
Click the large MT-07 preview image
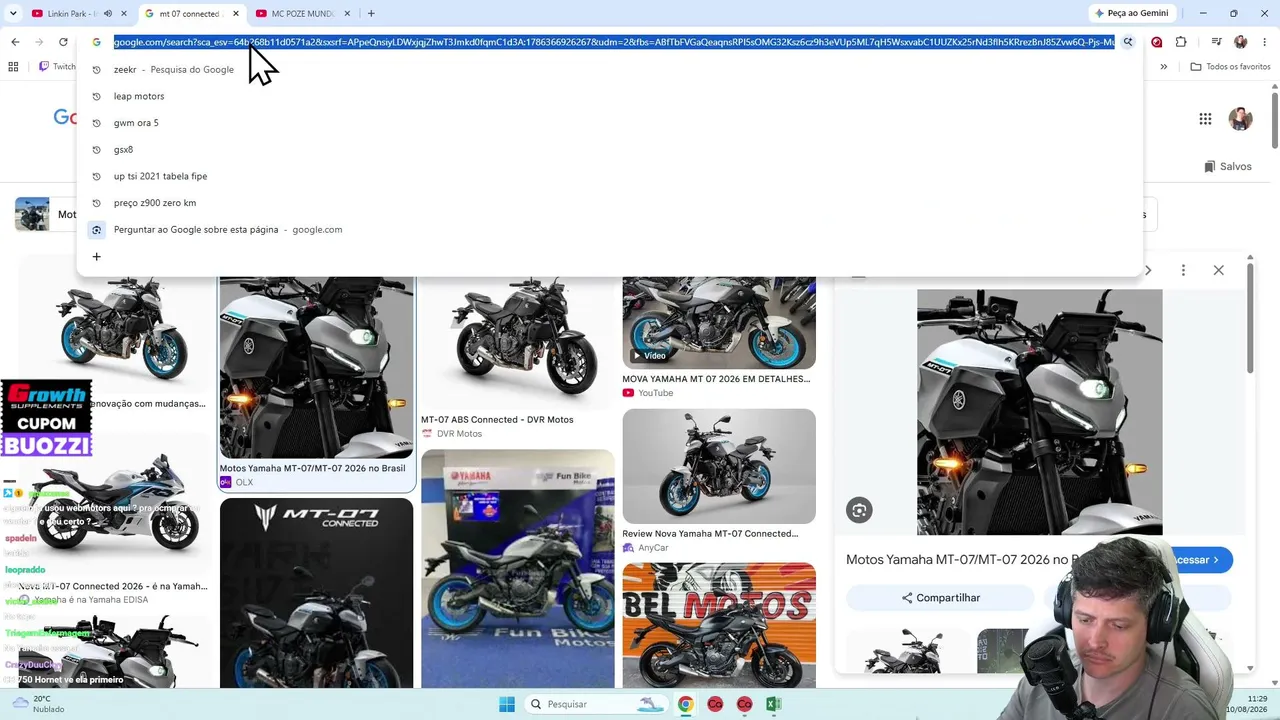tap(1040, 412)
